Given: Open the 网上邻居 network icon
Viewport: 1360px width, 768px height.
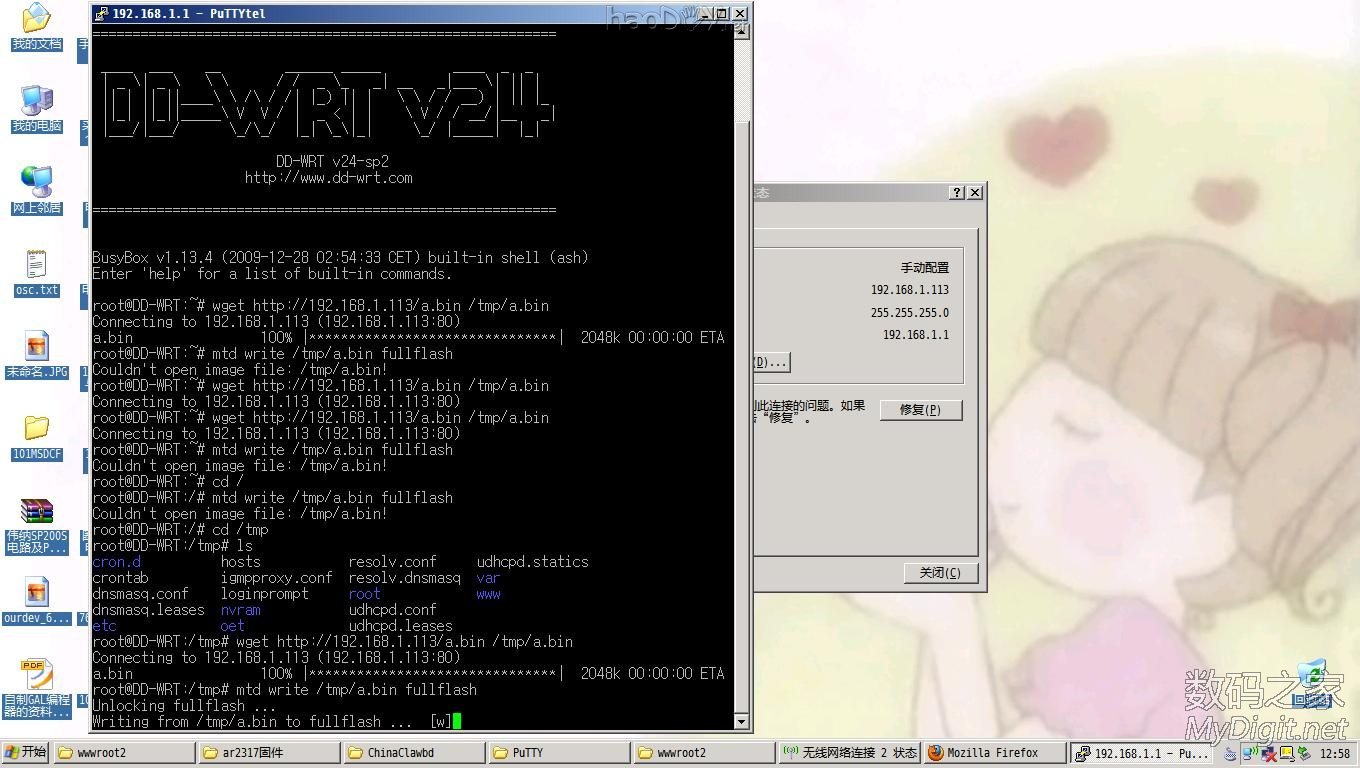Looking at the screenshot, I should pyautogui.click(x=36, y=184).
